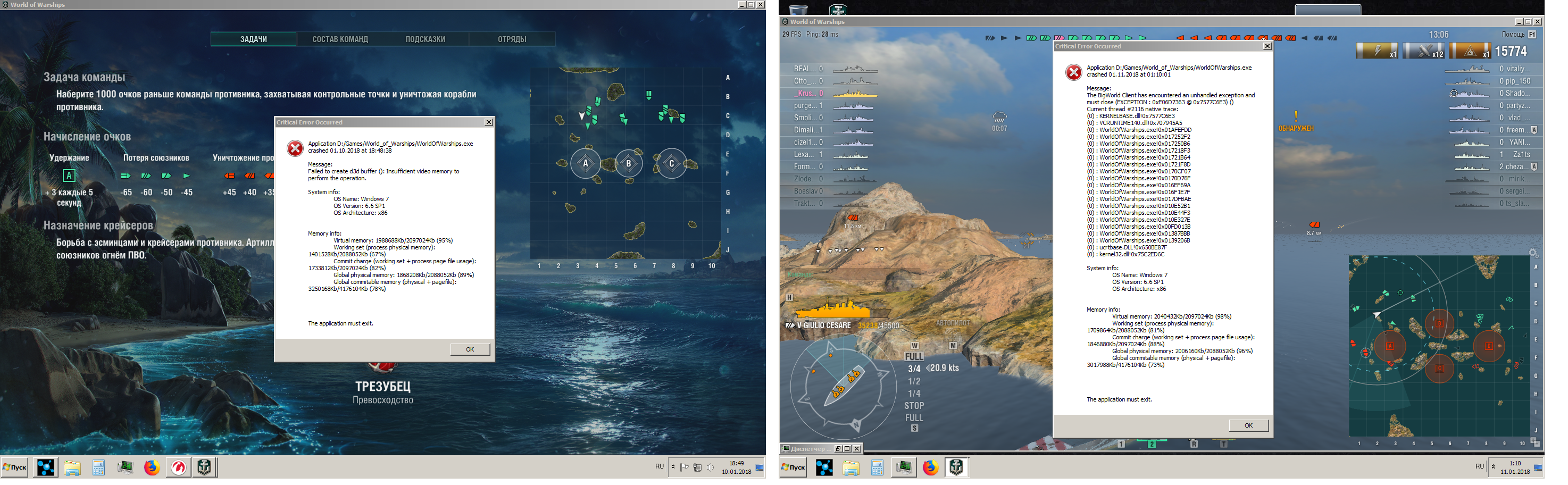The height and width of the screenshot is (485, 1568).
Task: Click the volume speaker icon in left tray
Action: click(x=711, y=467)
